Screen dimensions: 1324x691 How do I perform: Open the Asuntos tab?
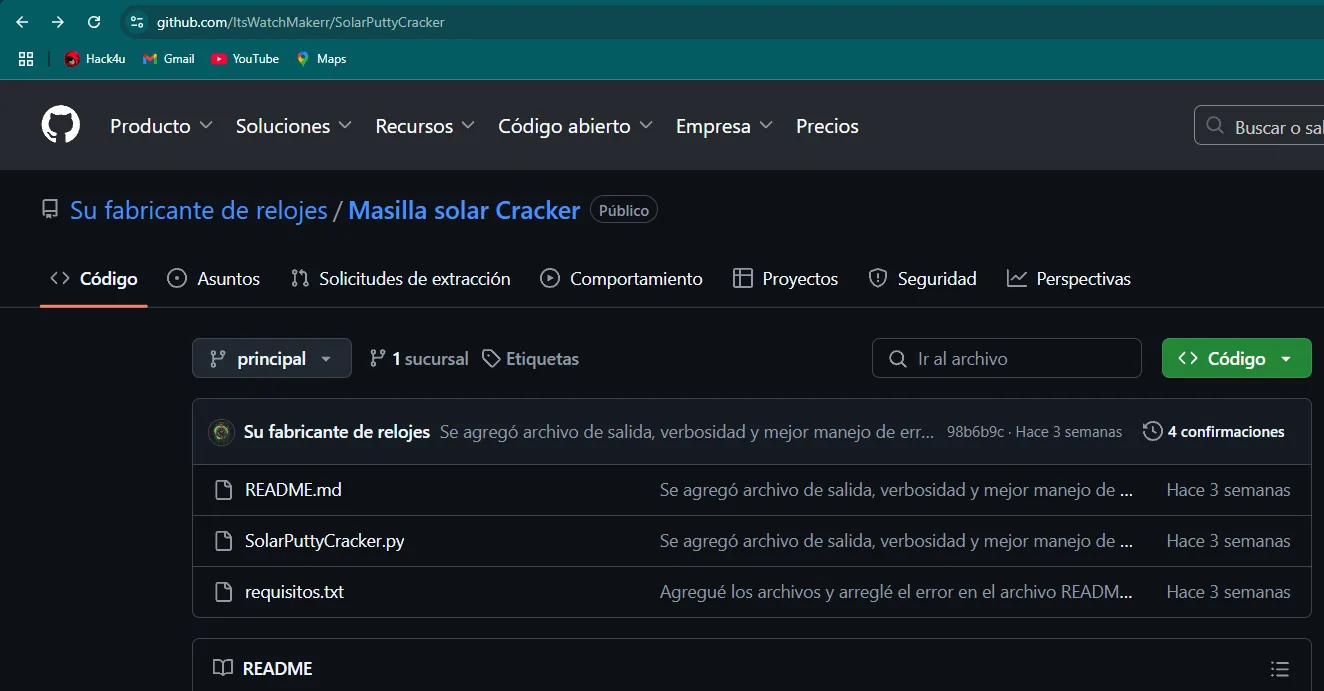point(214,279)
